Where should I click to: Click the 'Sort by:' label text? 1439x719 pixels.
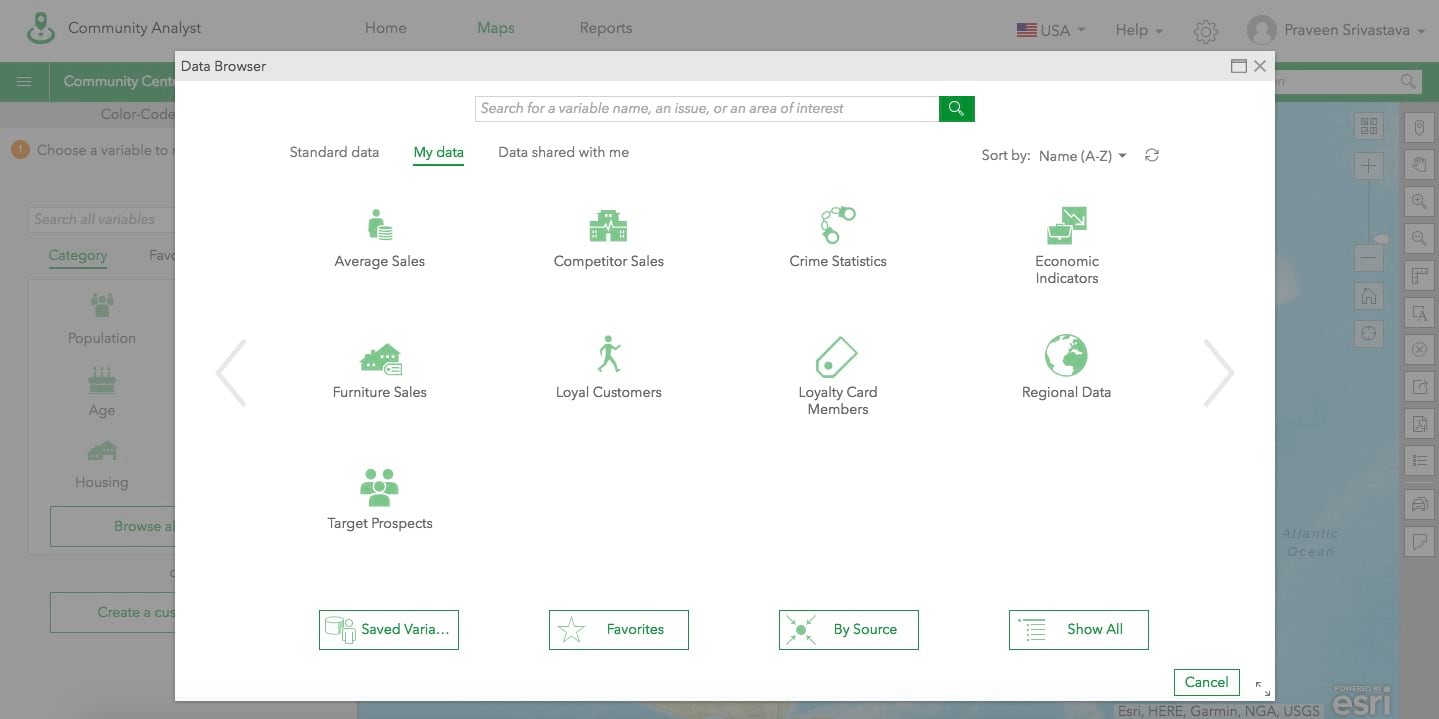tap(1006, 156)
